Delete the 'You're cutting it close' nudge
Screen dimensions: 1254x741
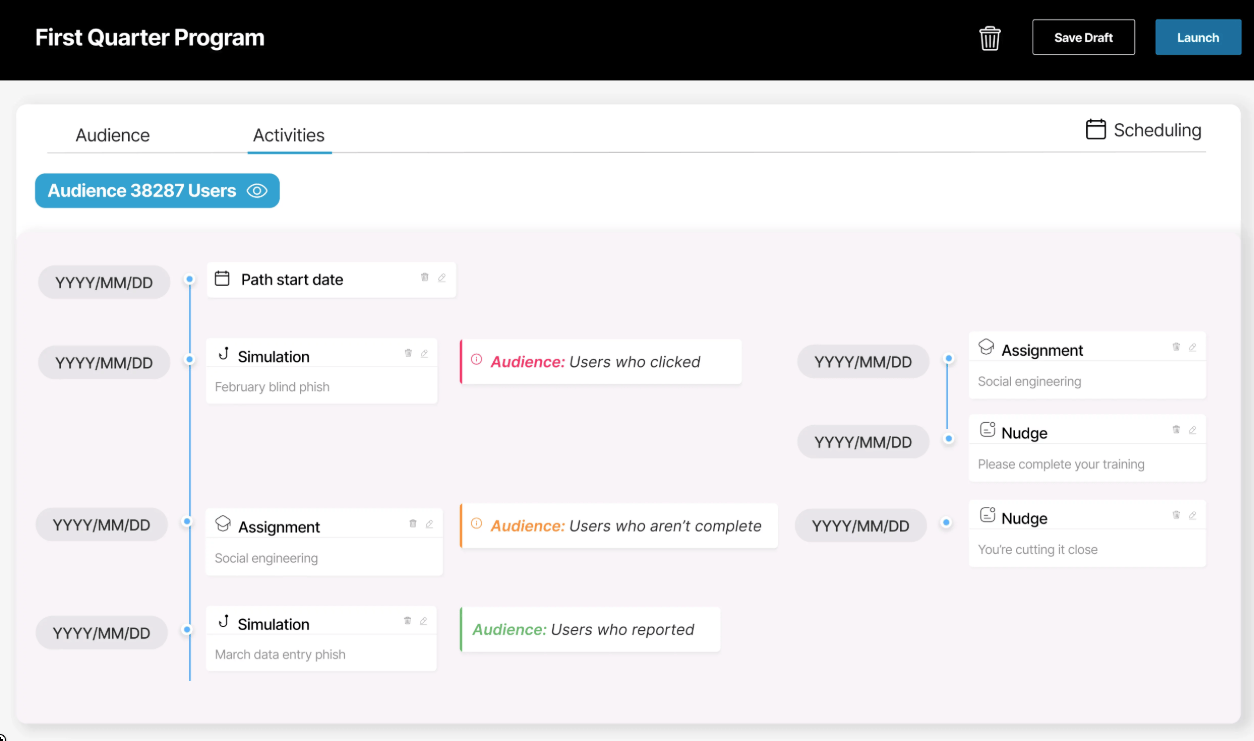(x=1176, y=515)
